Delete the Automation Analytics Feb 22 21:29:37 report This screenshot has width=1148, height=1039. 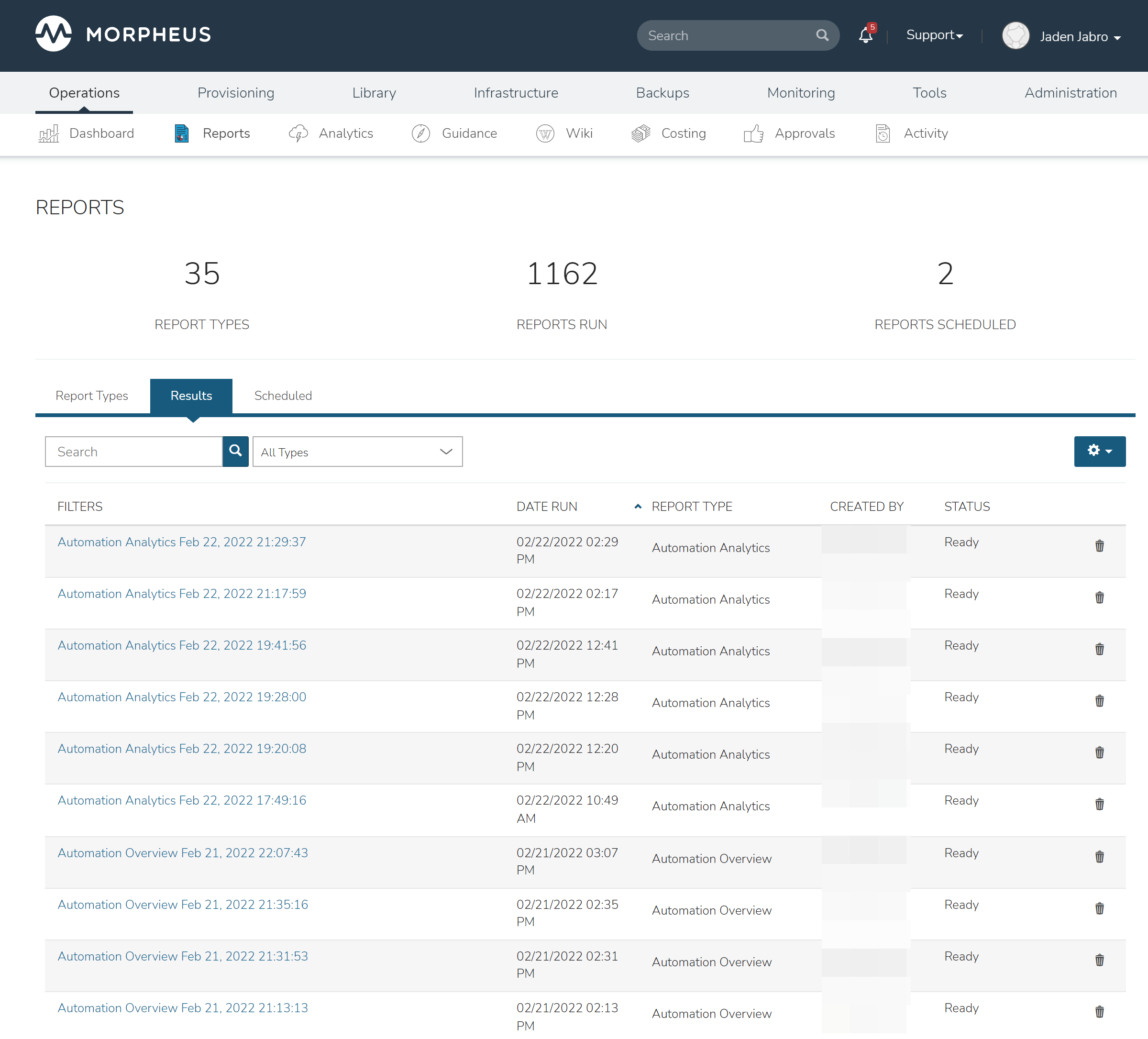(1100, 546)
